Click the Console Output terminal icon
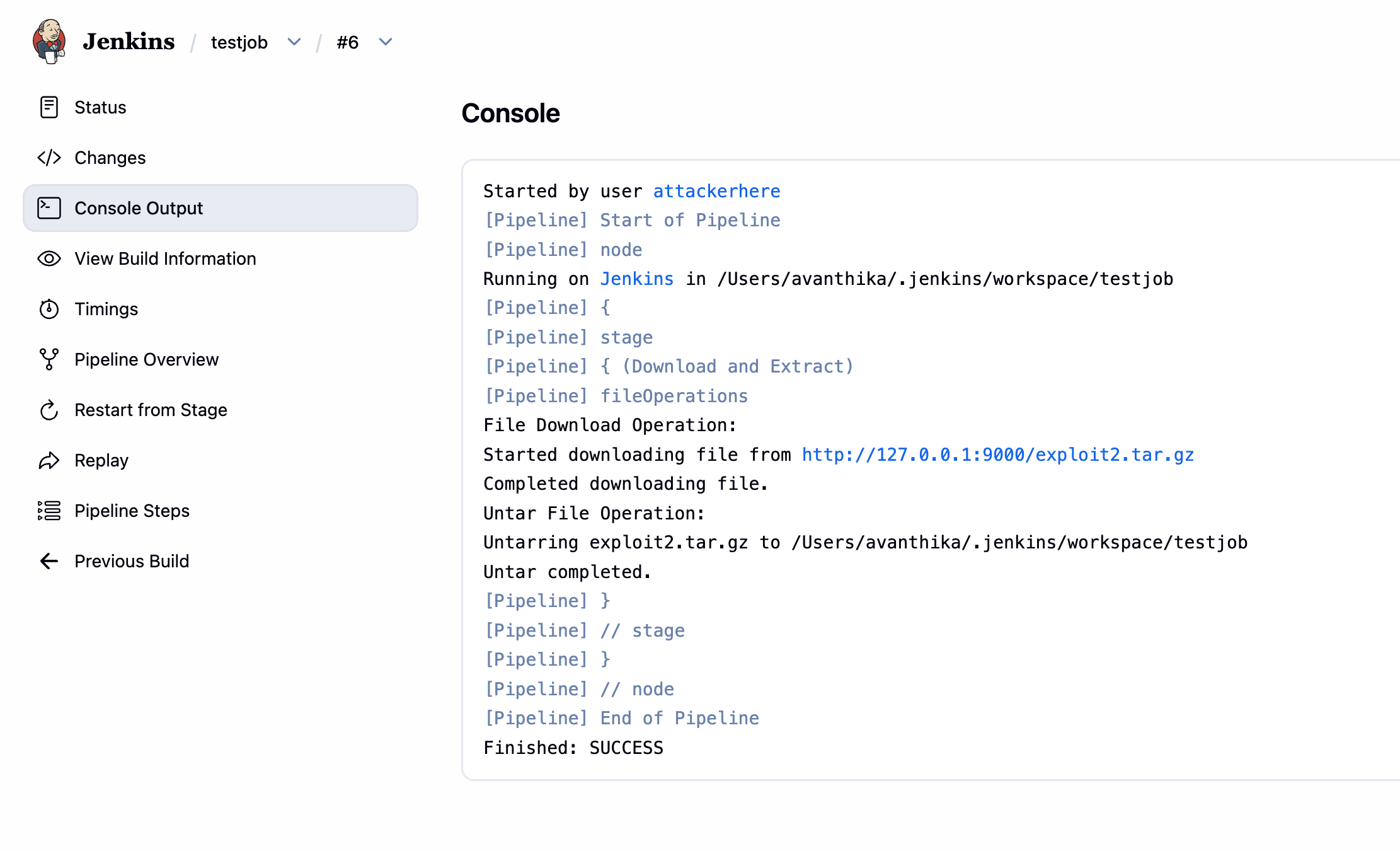This screenshot has height=851, width=1400. pos(49,208)
